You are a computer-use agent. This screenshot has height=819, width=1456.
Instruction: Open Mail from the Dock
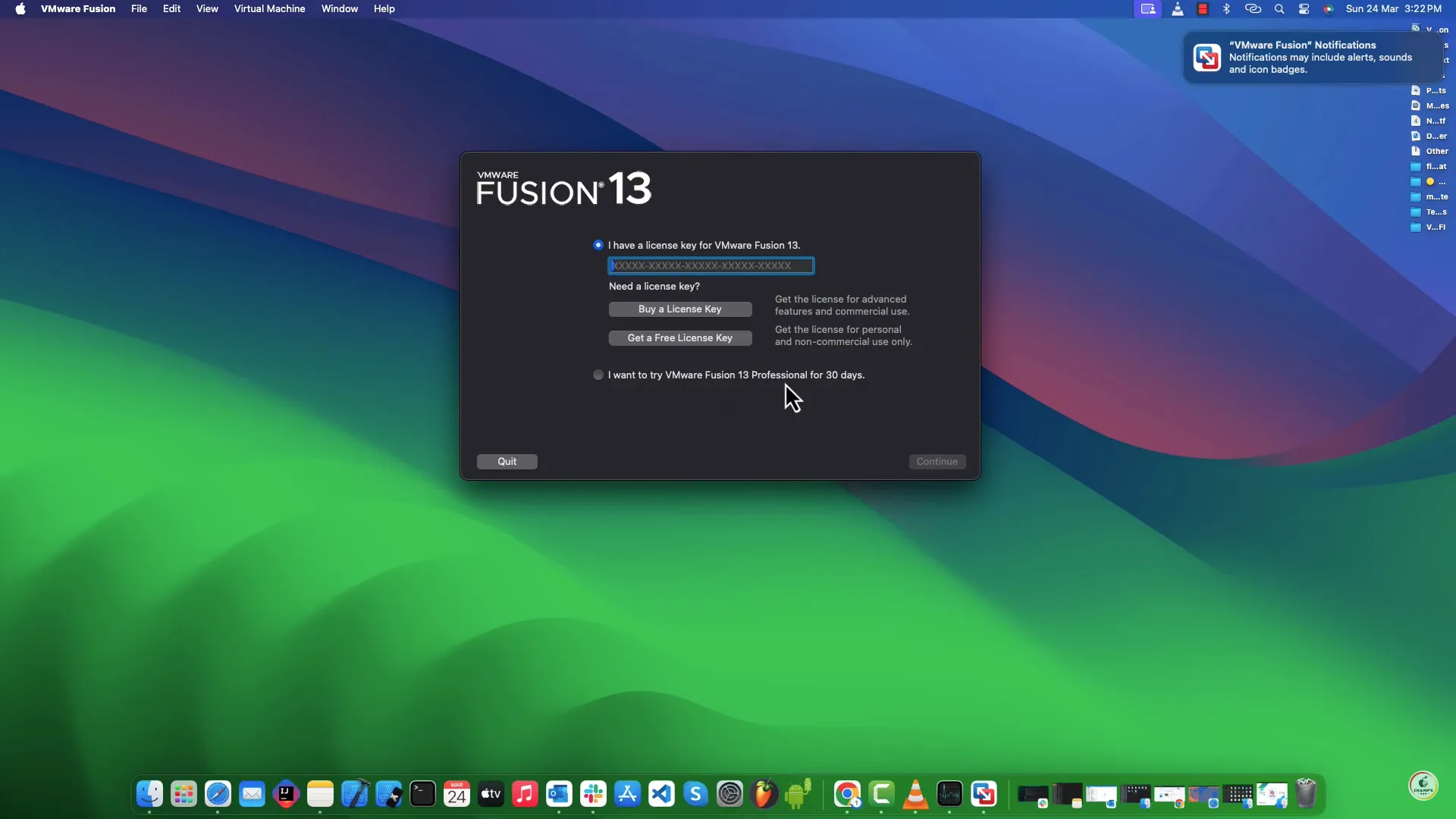click(252, 794)
